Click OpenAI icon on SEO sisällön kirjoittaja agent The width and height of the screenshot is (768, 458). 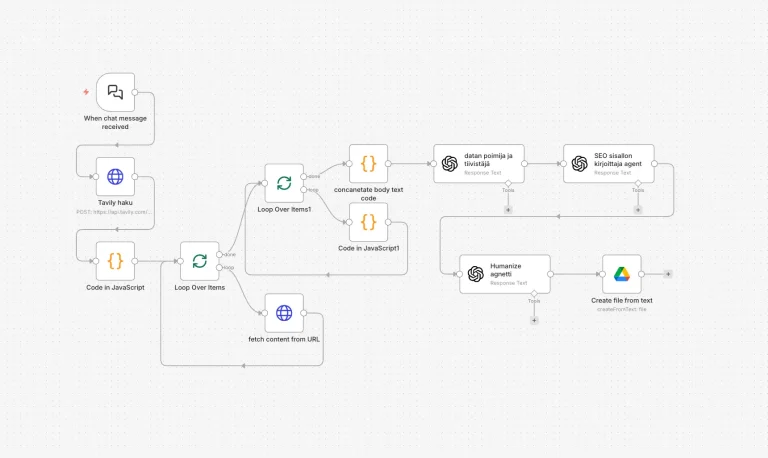click(x=579, y=164)
